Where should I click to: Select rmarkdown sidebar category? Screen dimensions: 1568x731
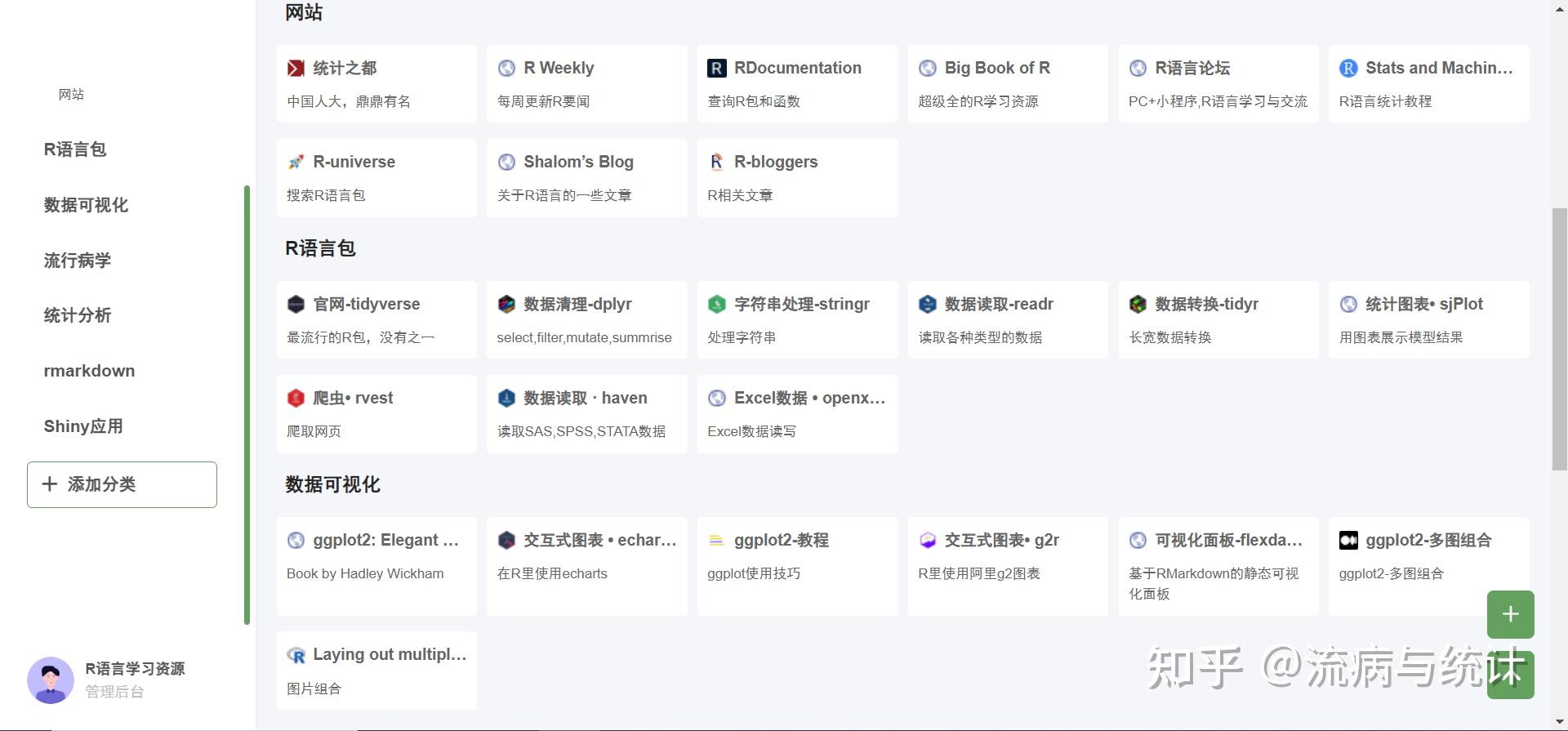[89, 371]
